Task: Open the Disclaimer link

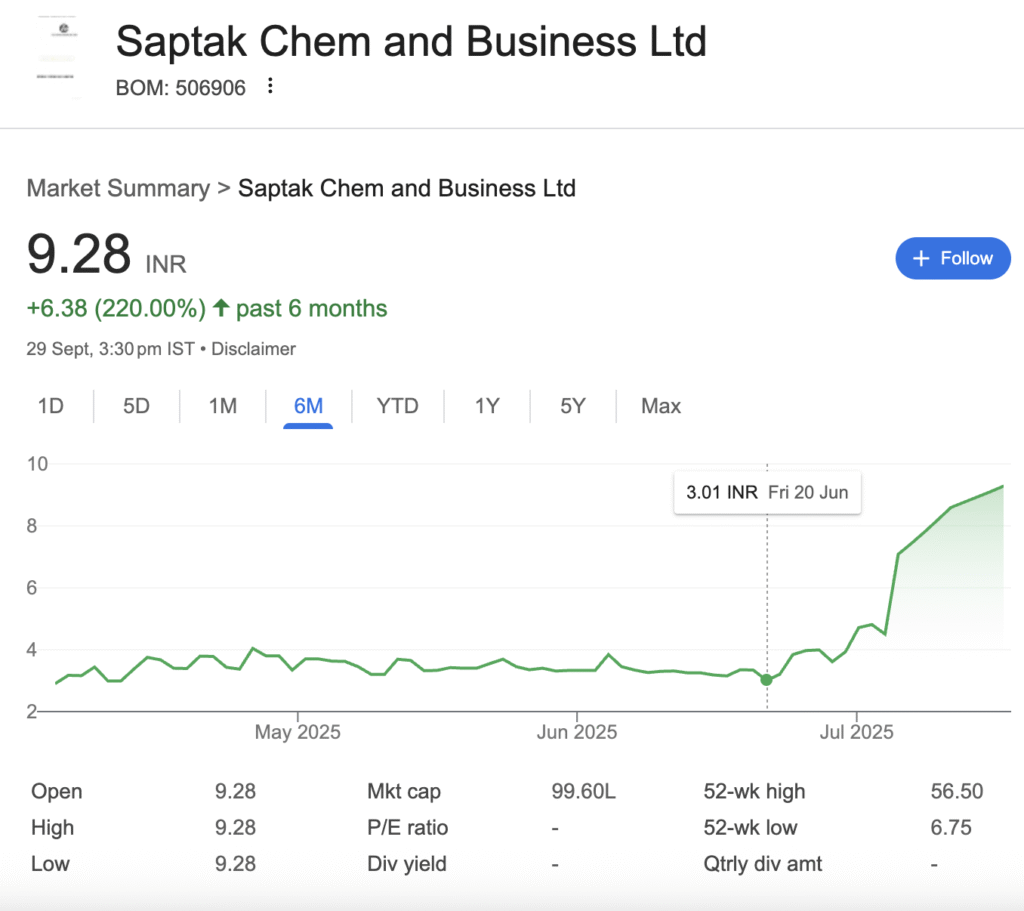Action: coord(254,349)
